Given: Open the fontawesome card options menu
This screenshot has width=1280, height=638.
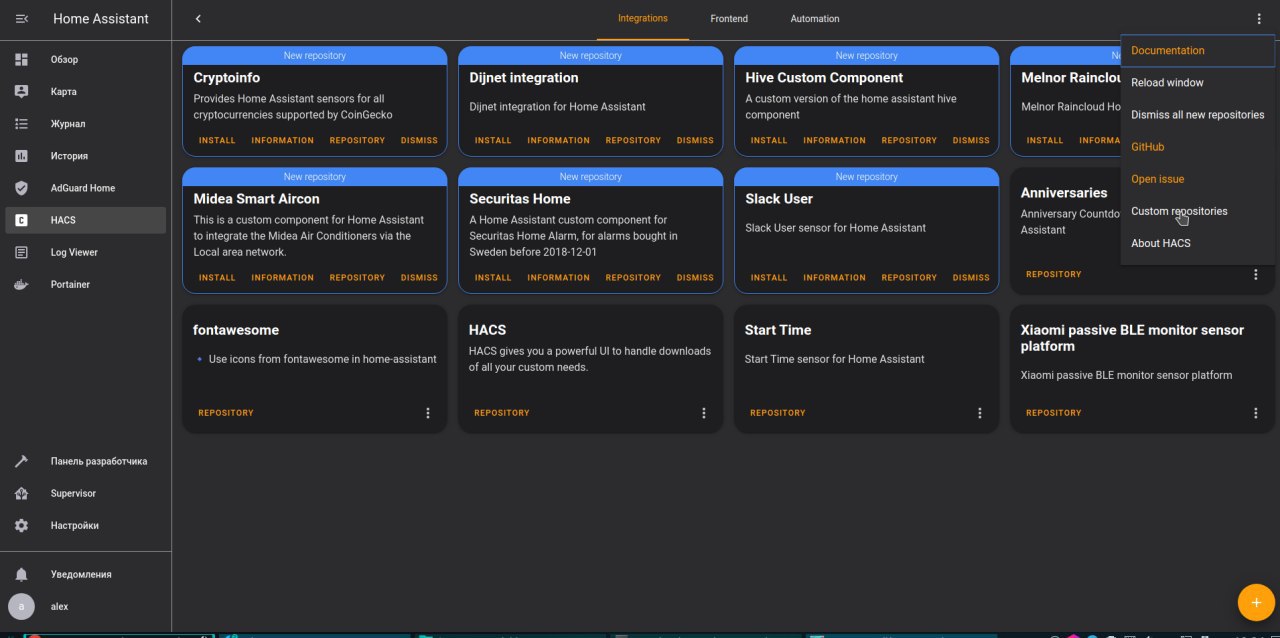Looking at the screenshot, I should (428, 413).
